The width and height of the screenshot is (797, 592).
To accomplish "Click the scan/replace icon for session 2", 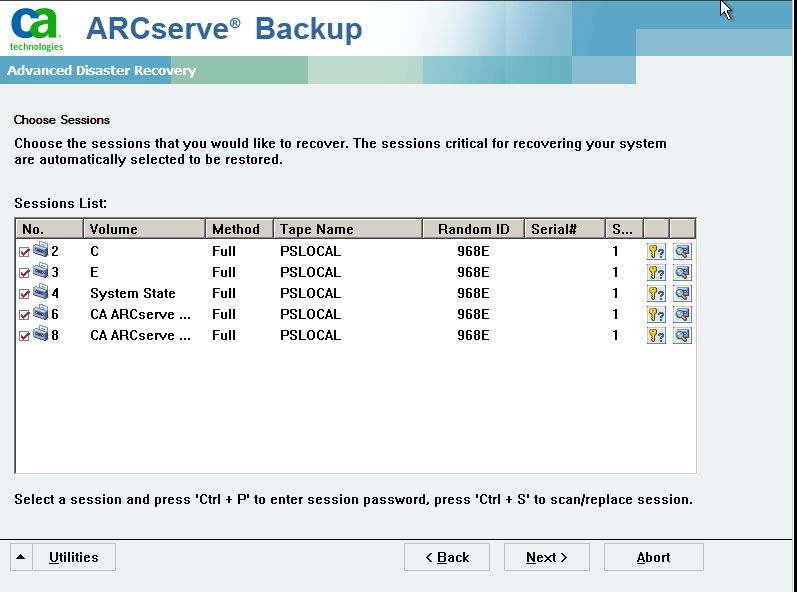I will 682,251.
